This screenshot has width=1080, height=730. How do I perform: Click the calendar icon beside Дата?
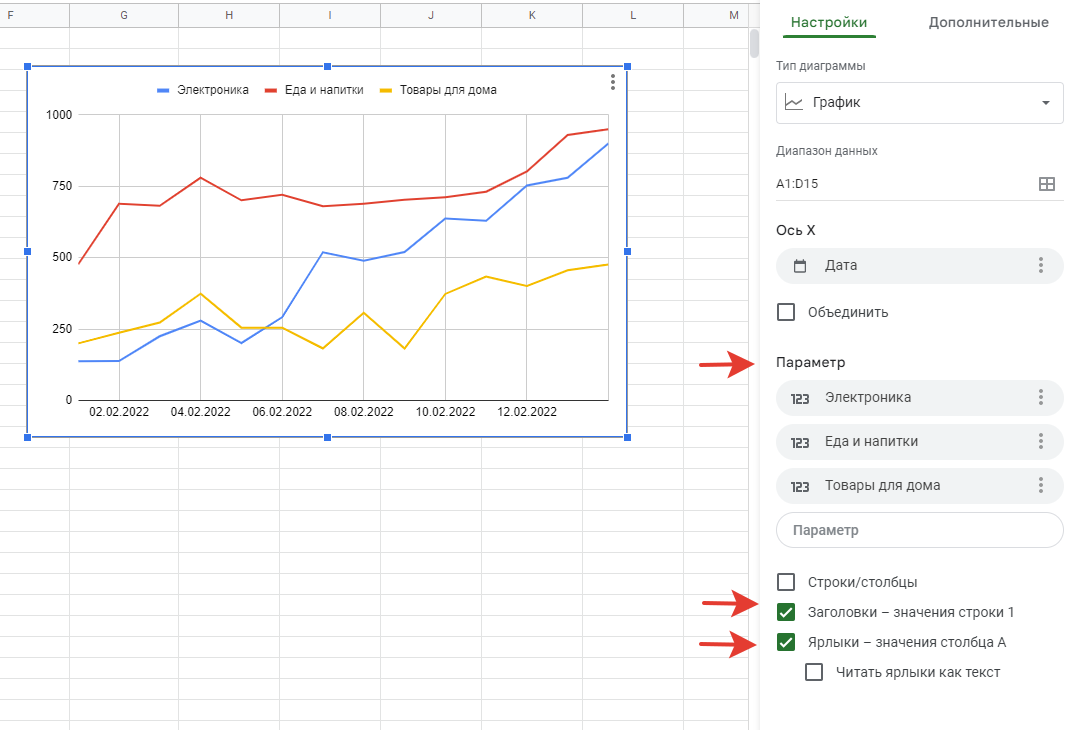(x=800, y=266)
